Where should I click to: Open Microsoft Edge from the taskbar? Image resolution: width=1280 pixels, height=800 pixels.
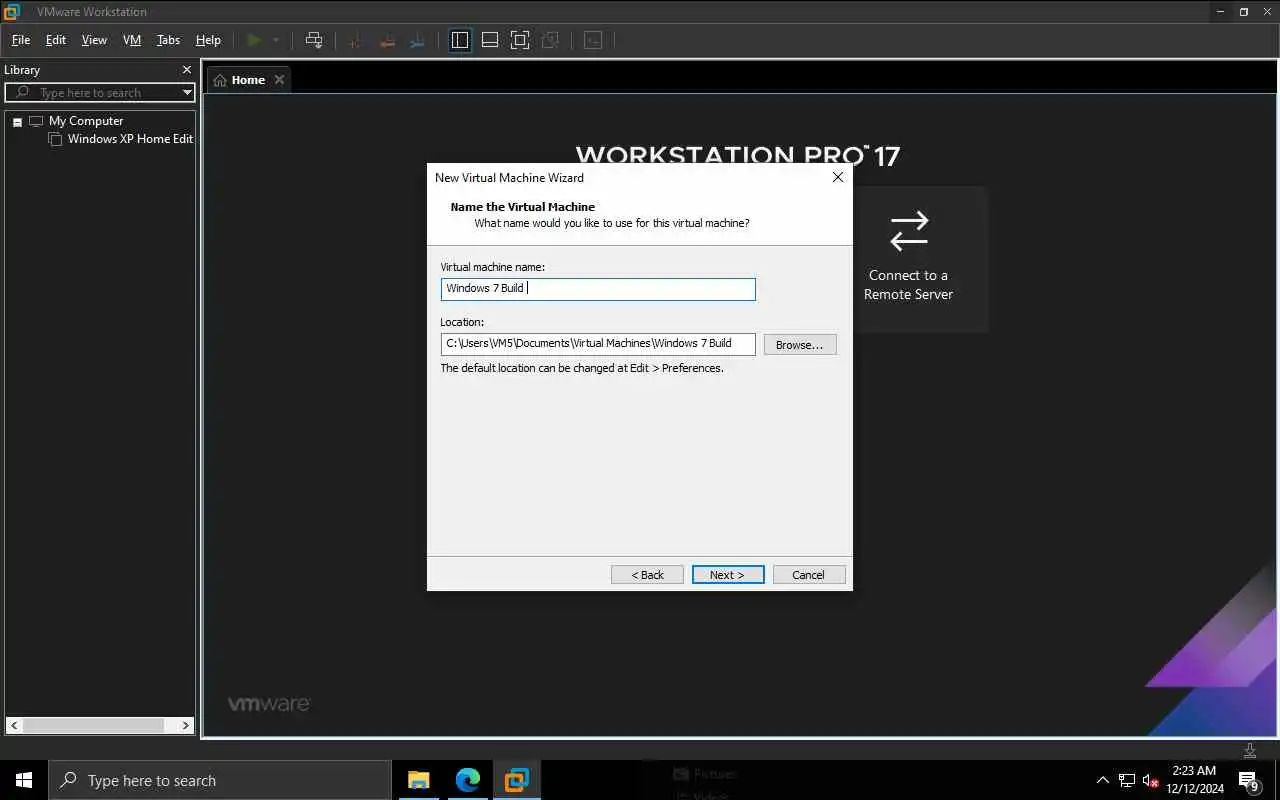[x=467, y=780]
